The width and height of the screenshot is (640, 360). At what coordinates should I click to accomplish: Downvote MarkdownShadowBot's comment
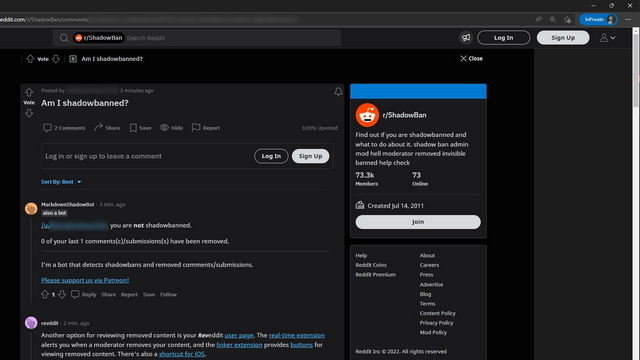[x=62, y=294]
